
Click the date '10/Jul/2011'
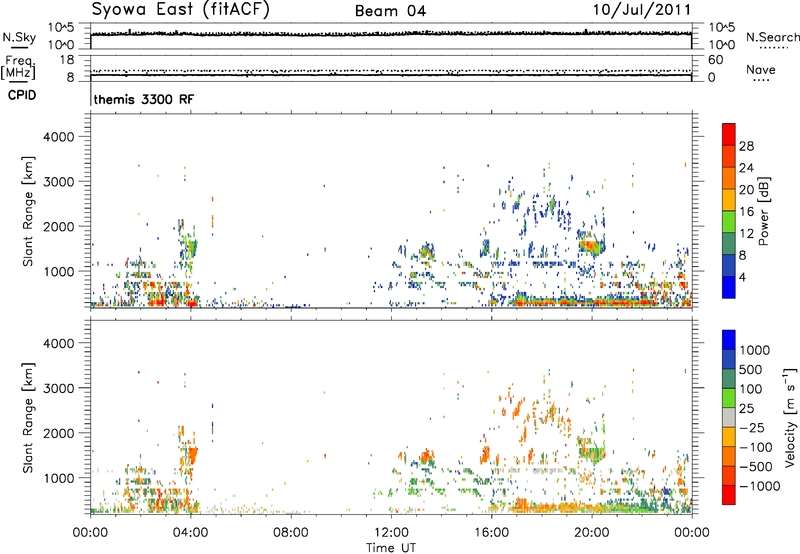tap(642, 10)
